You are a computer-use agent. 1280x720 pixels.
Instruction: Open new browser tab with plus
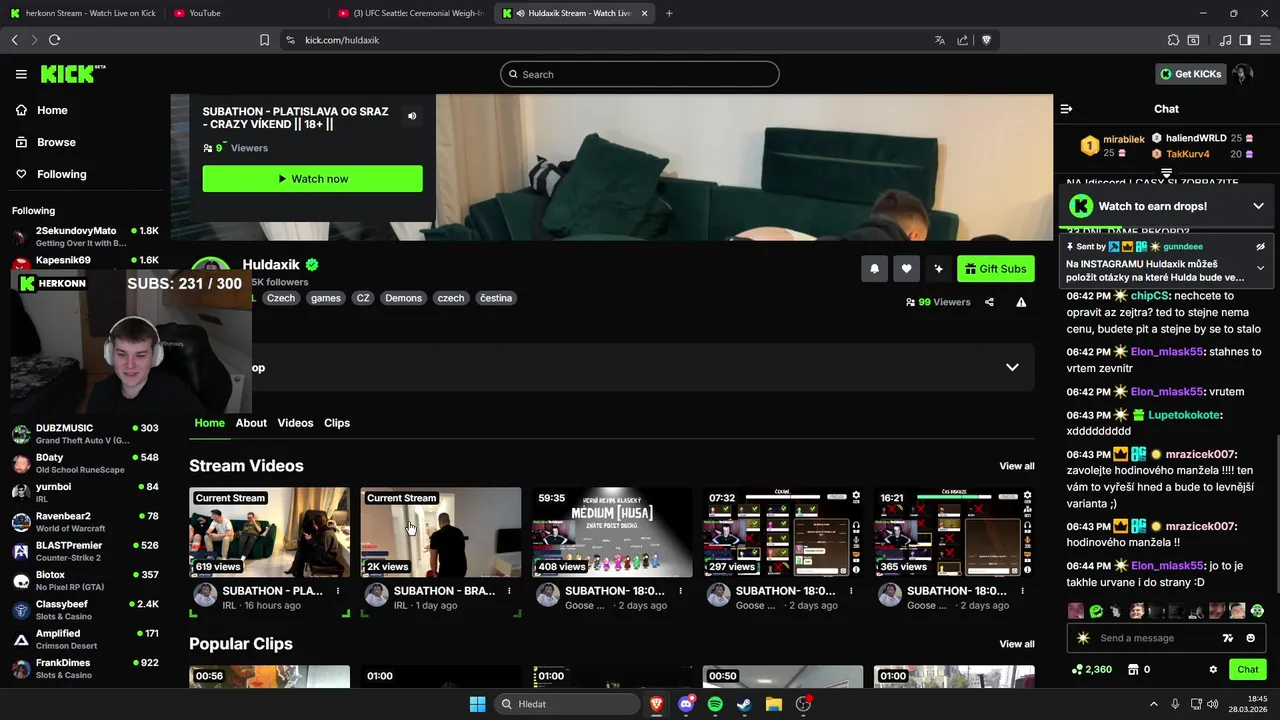pos(669,13)
